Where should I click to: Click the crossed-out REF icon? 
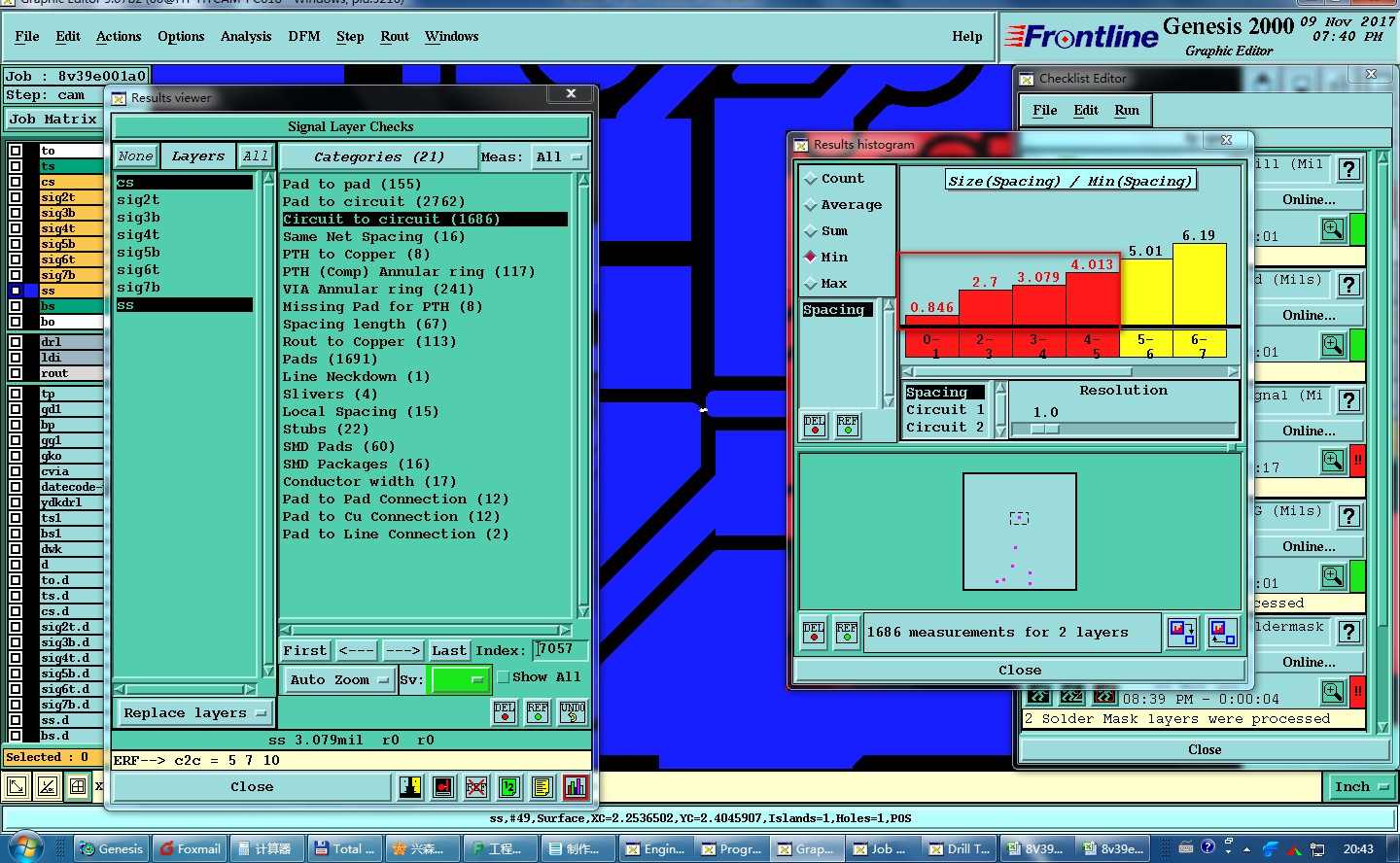(476, 787)
